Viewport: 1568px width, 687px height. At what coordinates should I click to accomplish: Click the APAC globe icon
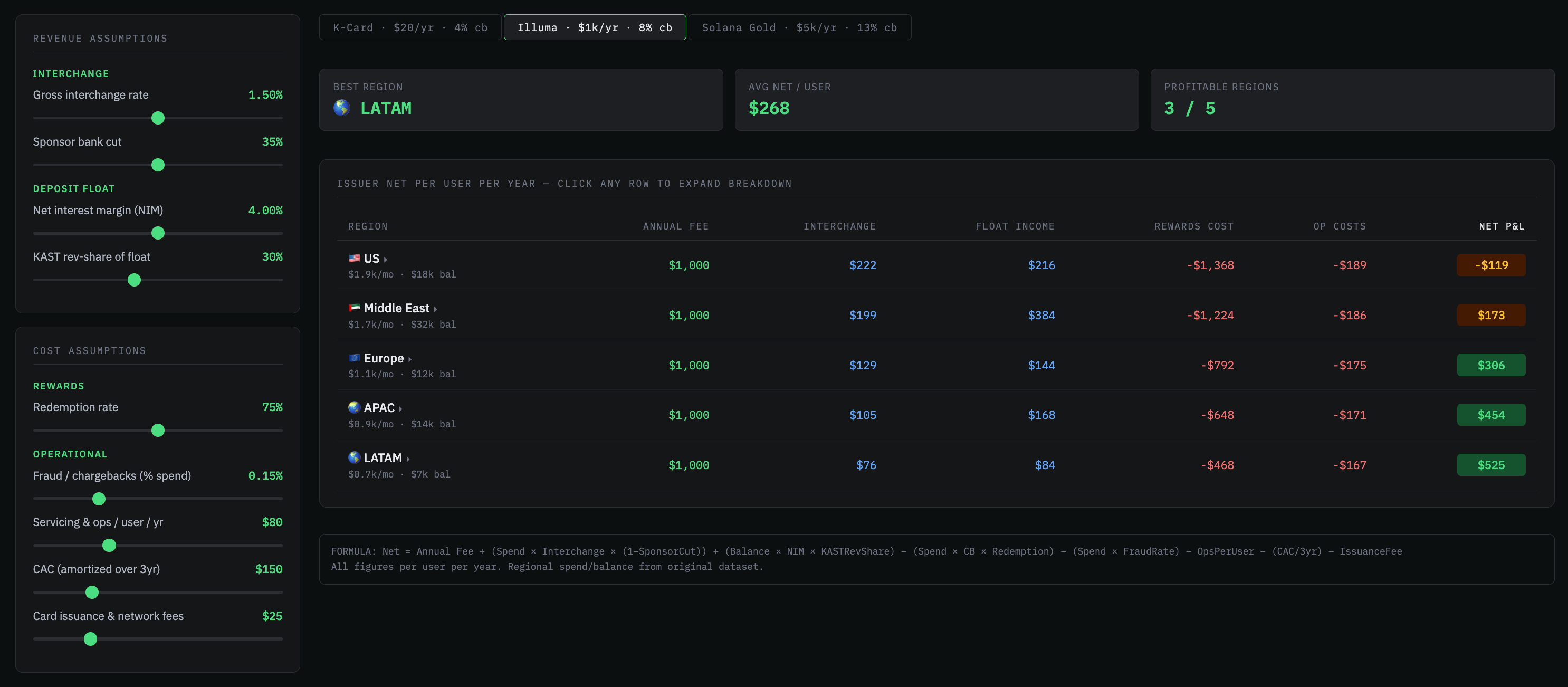coord(354,408)
